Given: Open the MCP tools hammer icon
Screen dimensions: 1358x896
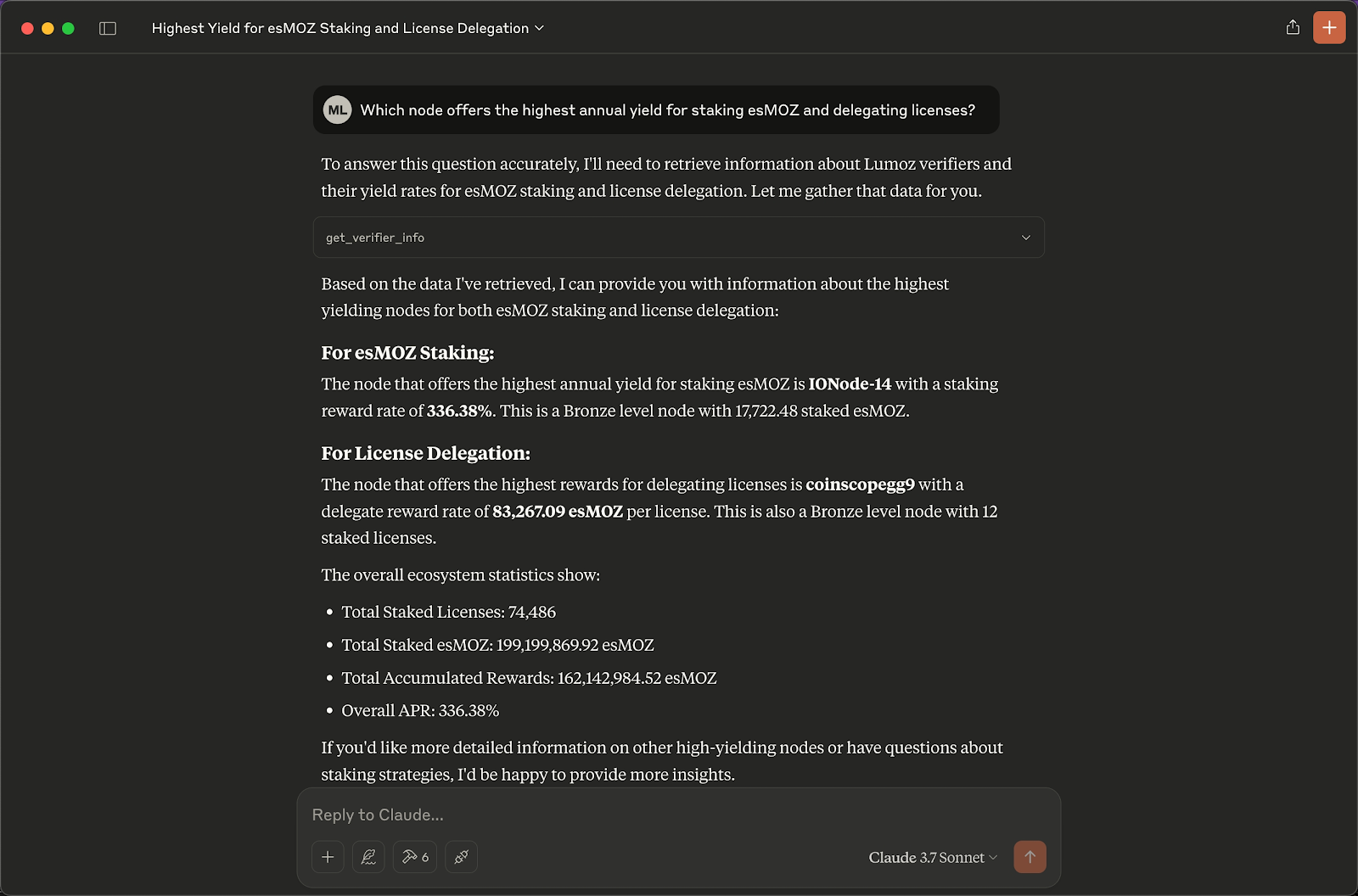Looking at the screenshot, I should click(x=415, y=857).
